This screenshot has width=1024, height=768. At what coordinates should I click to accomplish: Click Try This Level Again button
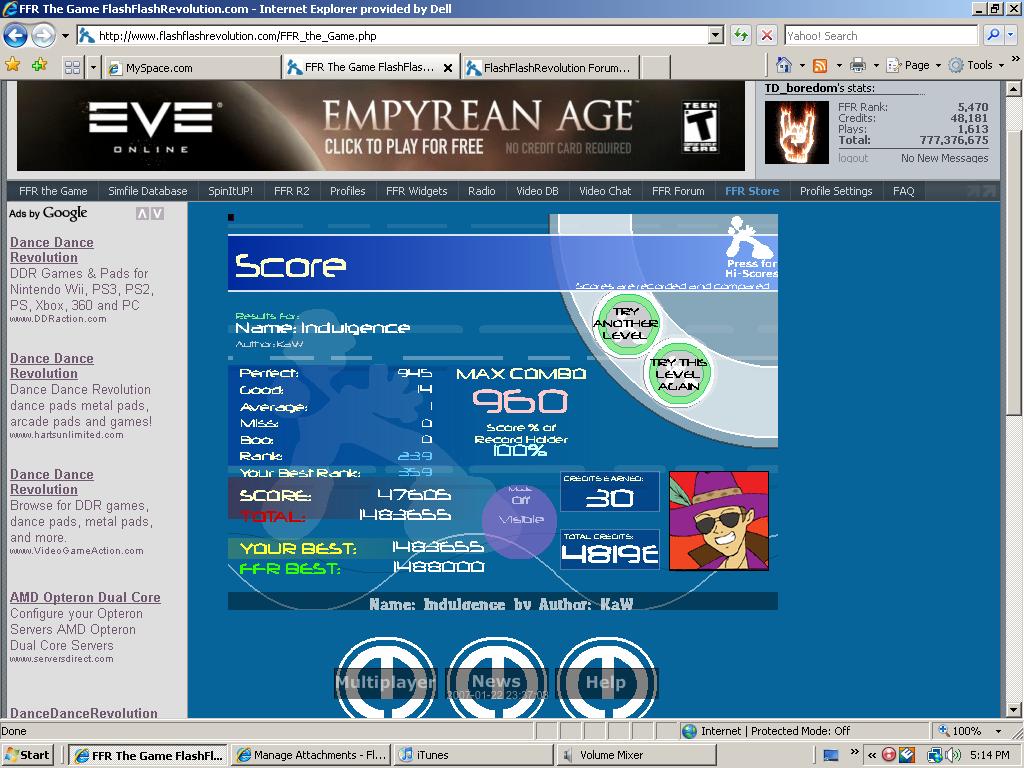pyautogui.click(x=678, y=374)
